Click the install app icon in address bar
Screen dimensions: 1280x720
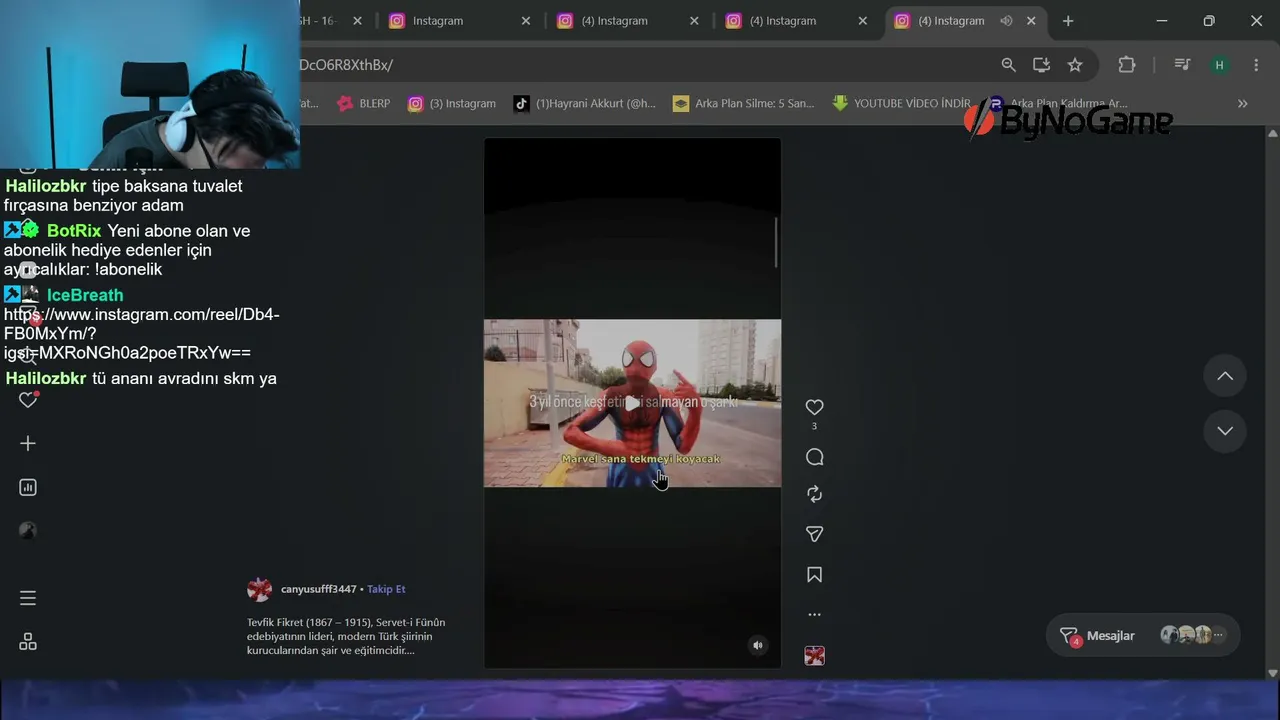(x=1041, y=65)
